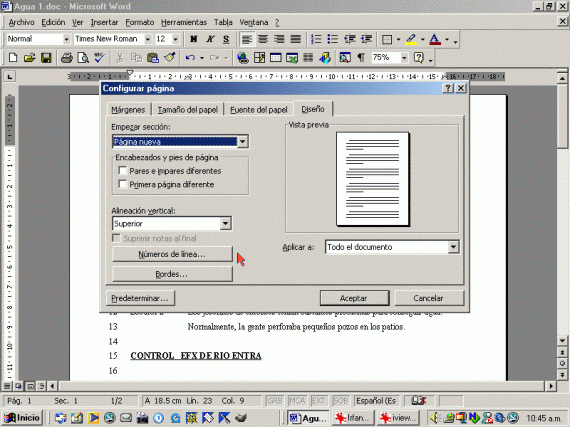
Task: Undo the last action
Action: 190,58
